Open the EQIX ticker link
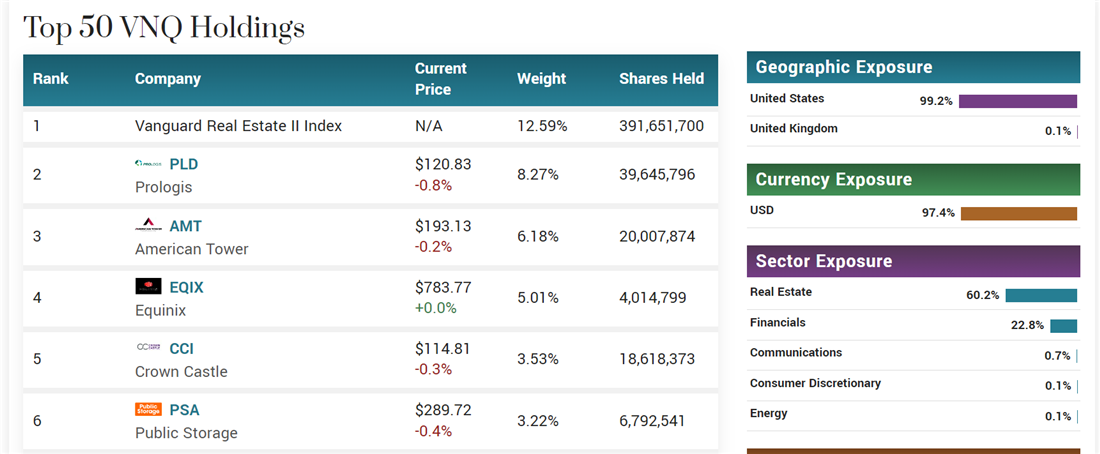The width and height of the screenshot is (1100, 454). (186, 287)
